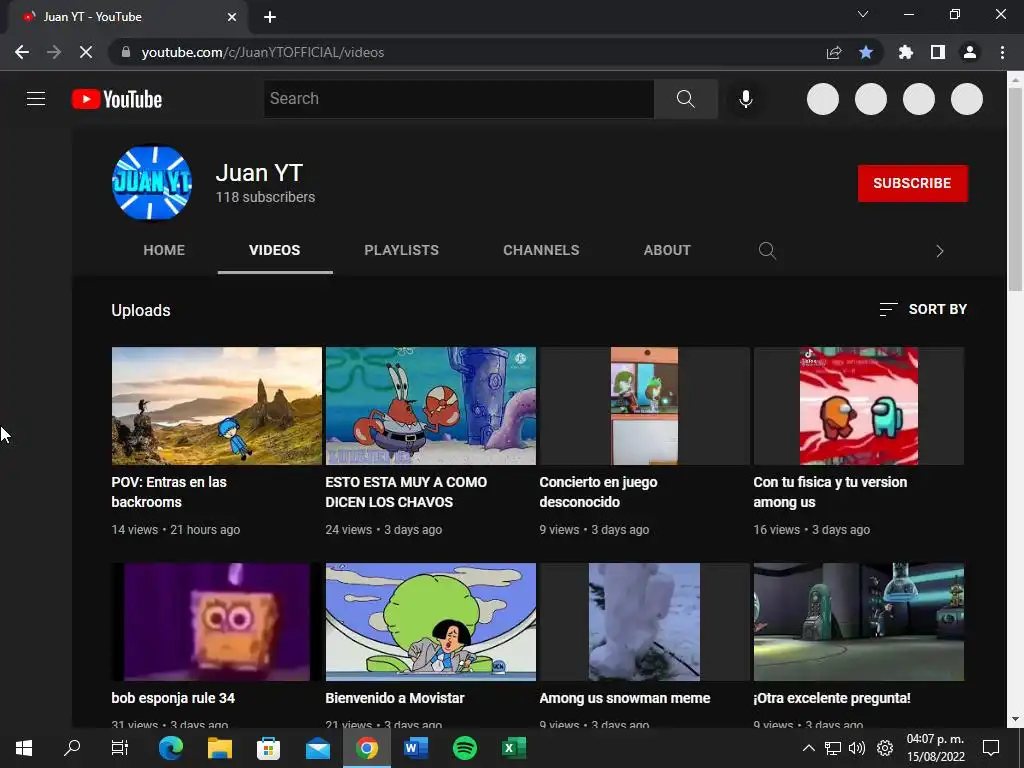The height and width of the screenshot is (768, 1024).
Task: Open the bob esponja video thumbnail
Action: [217, 622]
